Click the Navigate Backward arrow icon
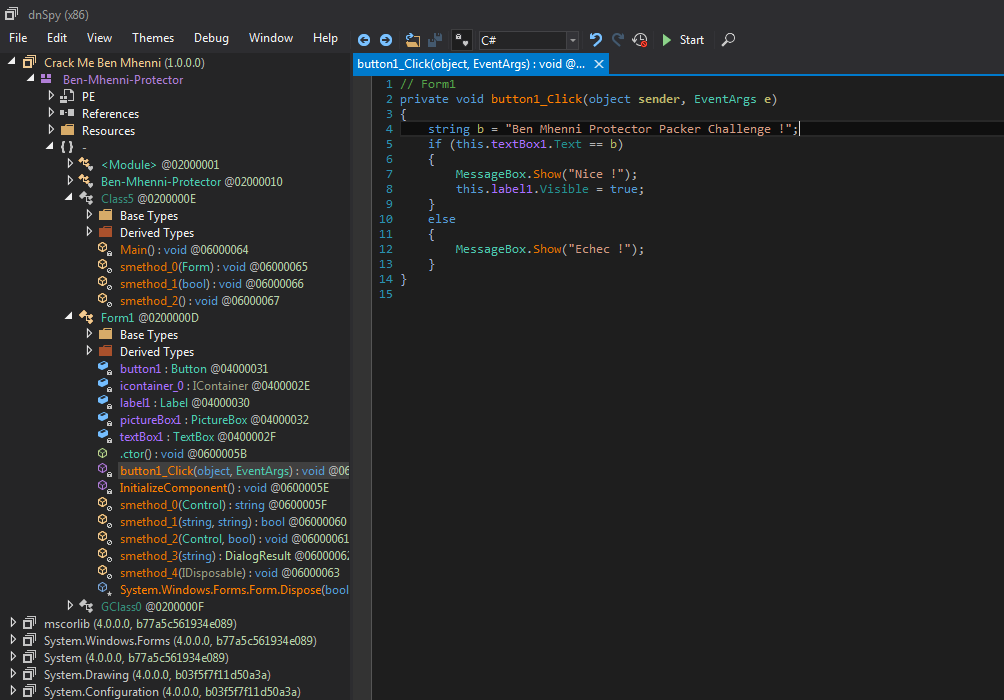Image resolution: width=1004 pixels, height=700 pixels. click(x=364, y=40)
